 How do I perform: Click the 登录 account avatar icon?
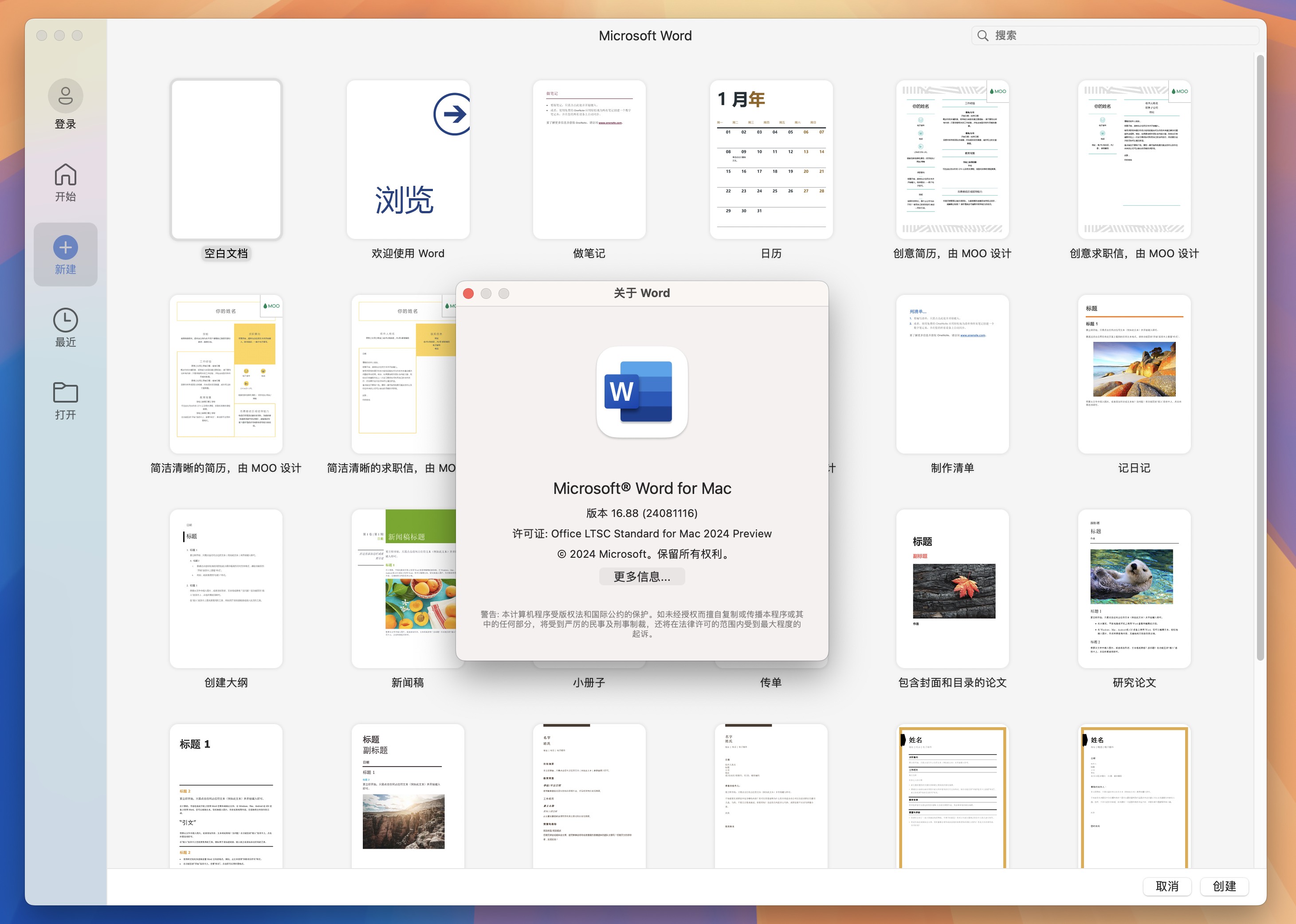pyautogui.click(x=66, y=96)
